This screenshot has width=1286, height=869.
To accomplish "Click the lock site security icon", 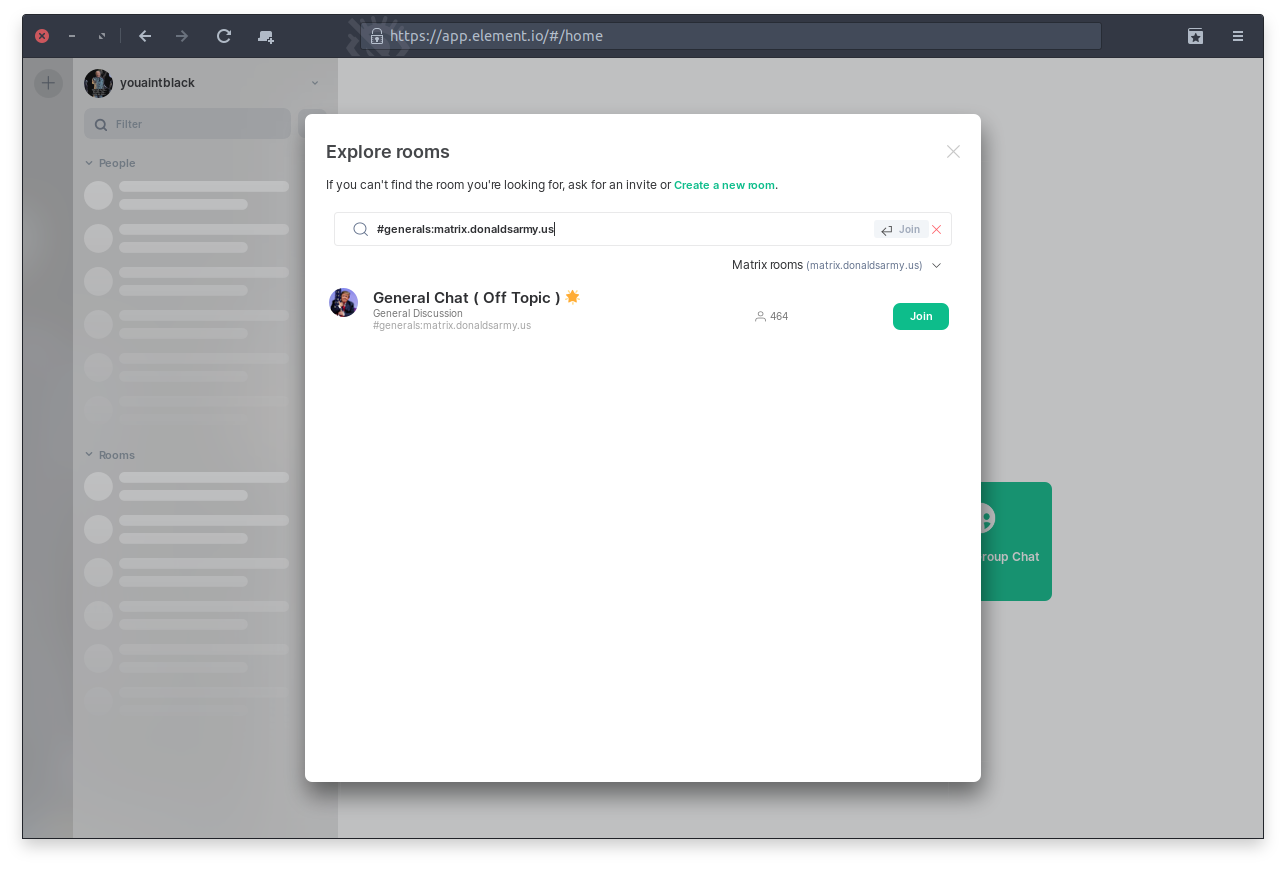I will click(x=377, y=36).
